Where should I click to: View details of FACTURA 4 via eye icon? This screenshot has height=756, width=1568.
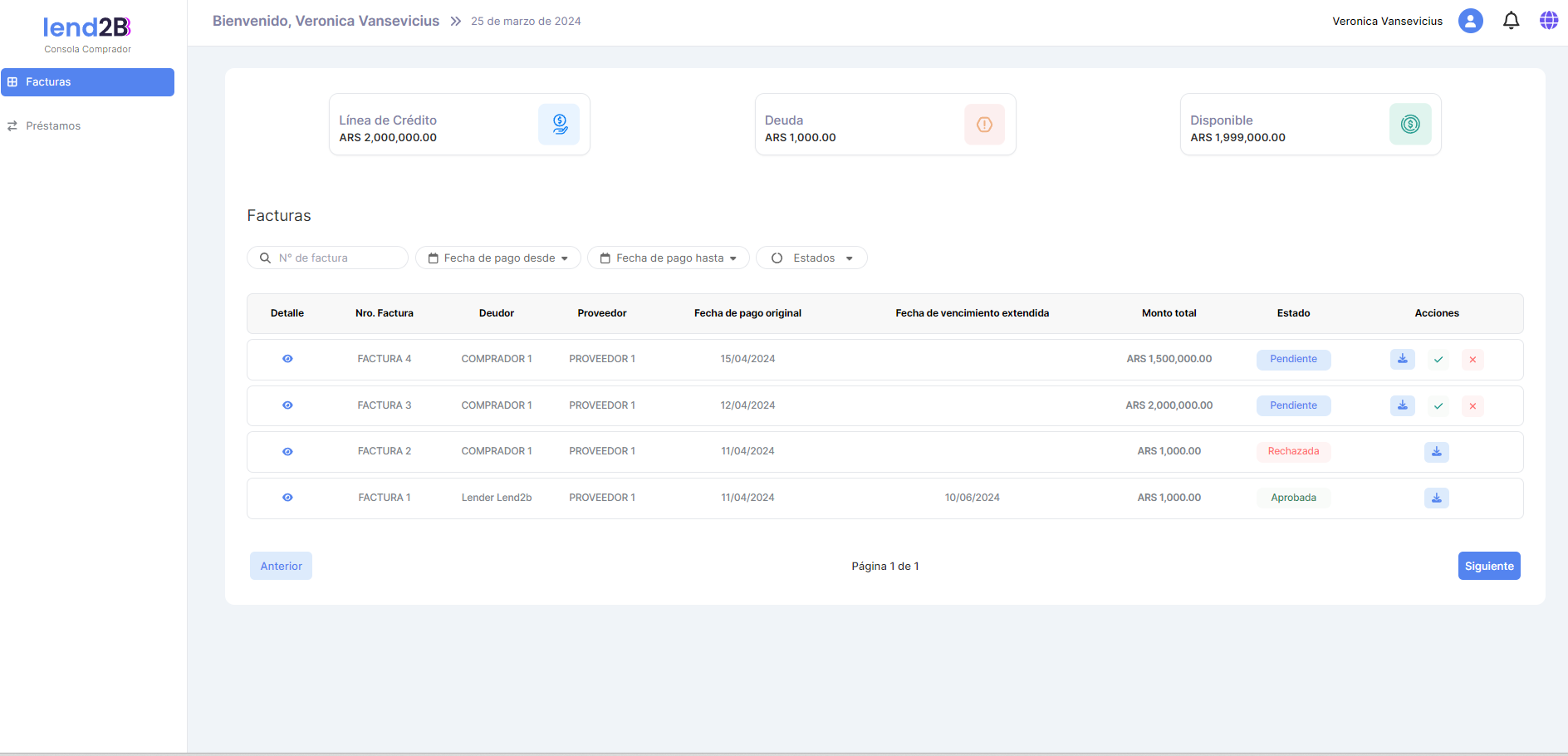(287, 359)
